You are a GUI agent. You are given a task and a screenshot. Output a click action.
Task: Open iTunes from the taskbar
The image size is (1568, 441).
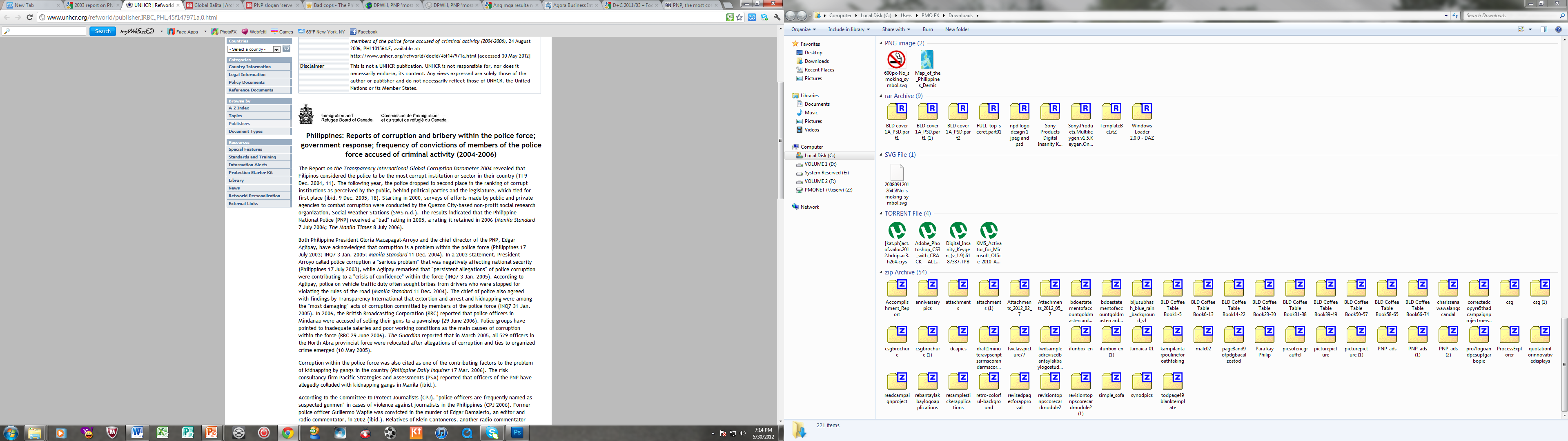(x=441, y=432)
